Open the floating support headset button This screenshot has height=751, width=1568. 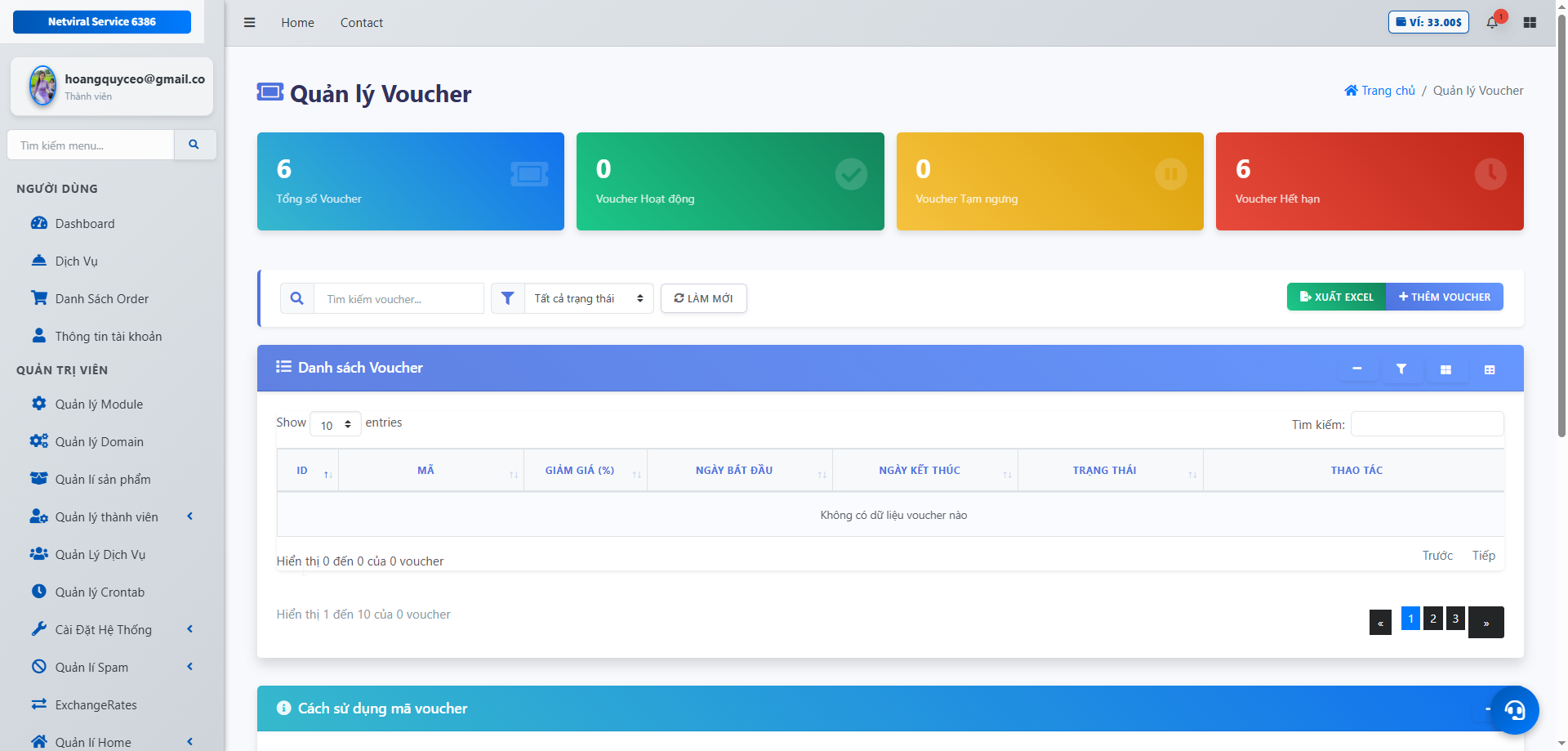pyautogui.click(x=1514, y=709)
